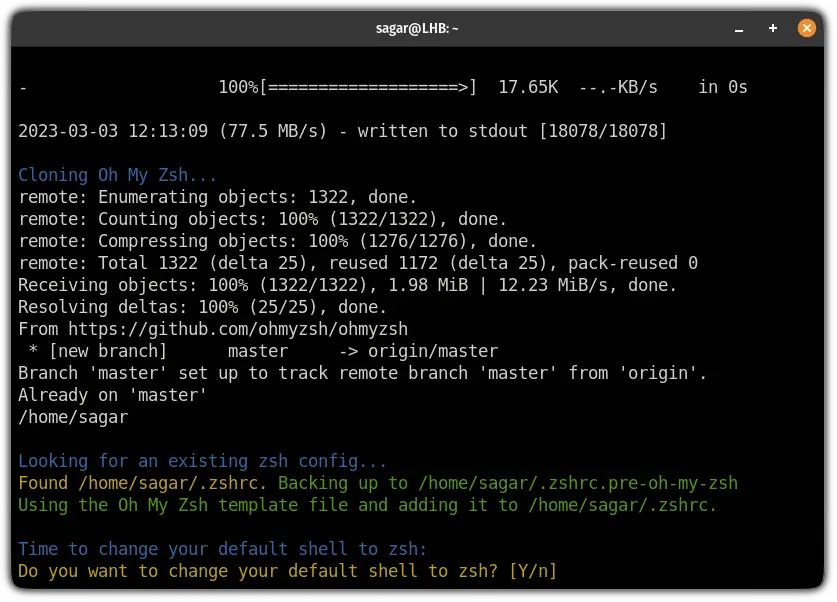Click 'remote: Total 1322' line

click(x=358, y=263)
